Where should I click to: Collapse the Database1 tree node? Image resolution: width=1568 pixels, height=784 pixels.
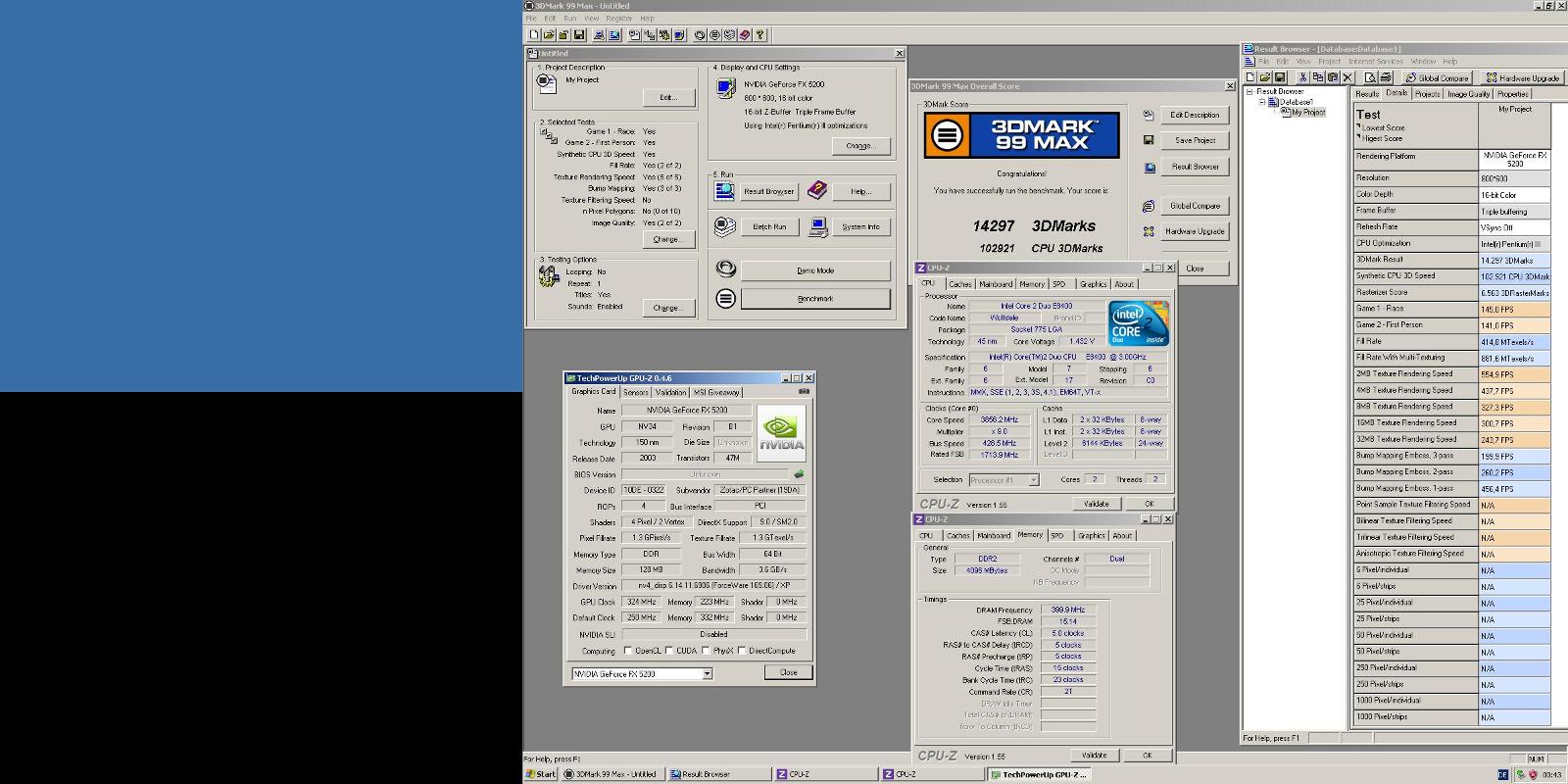[x=1262, y=102]
